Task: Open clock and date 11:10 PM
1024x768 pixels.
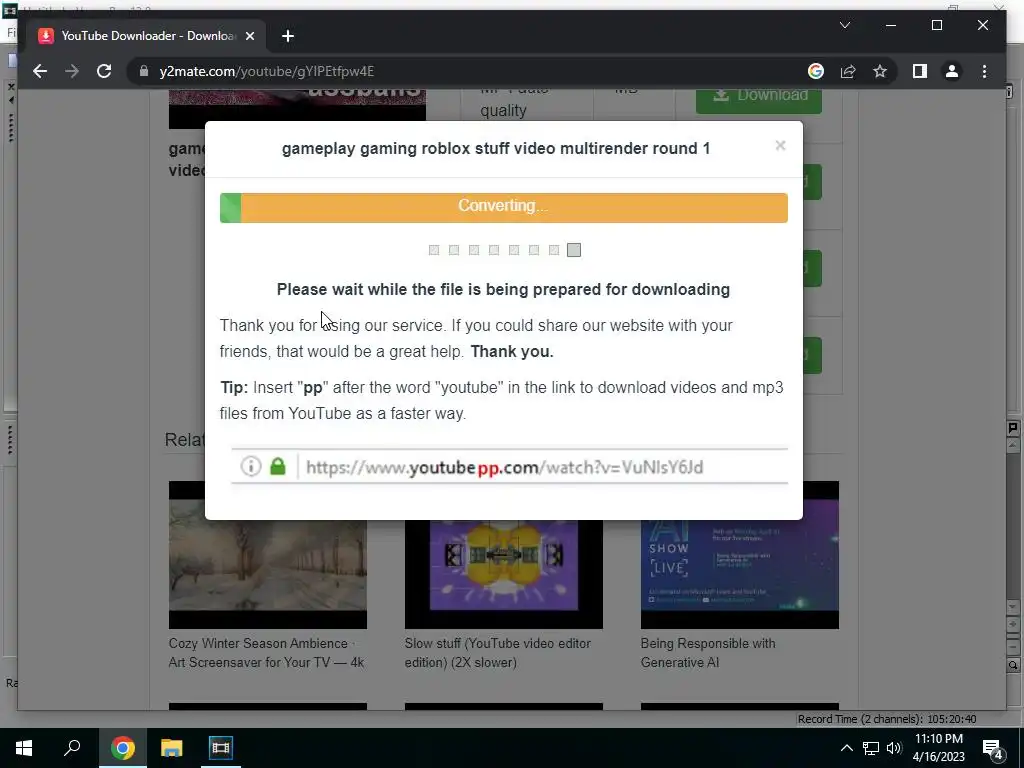Action: (x=938, y=748)
